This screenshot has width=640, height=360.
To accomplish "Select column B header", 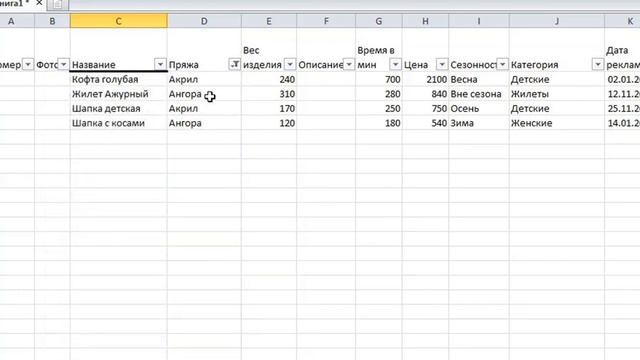I will (52, 21).
